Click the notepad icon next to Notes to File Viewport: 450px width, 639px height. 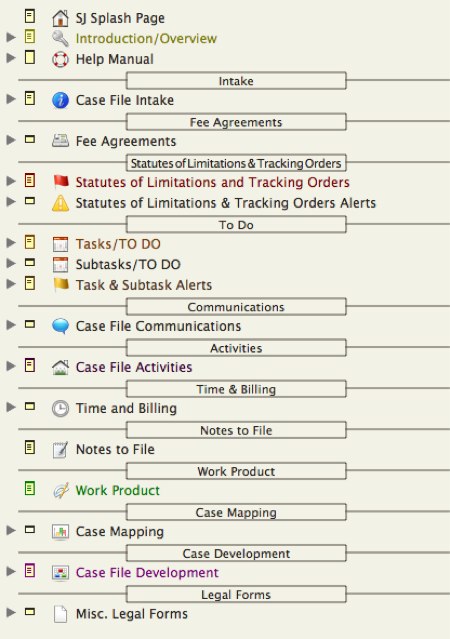60,450
